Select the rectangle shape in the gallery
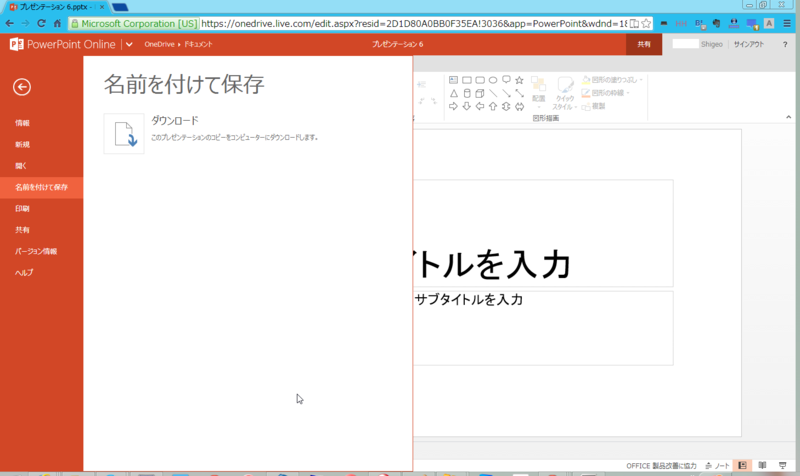Image resolution: width=800 pixels, height=476 pixels. point(466,80)
